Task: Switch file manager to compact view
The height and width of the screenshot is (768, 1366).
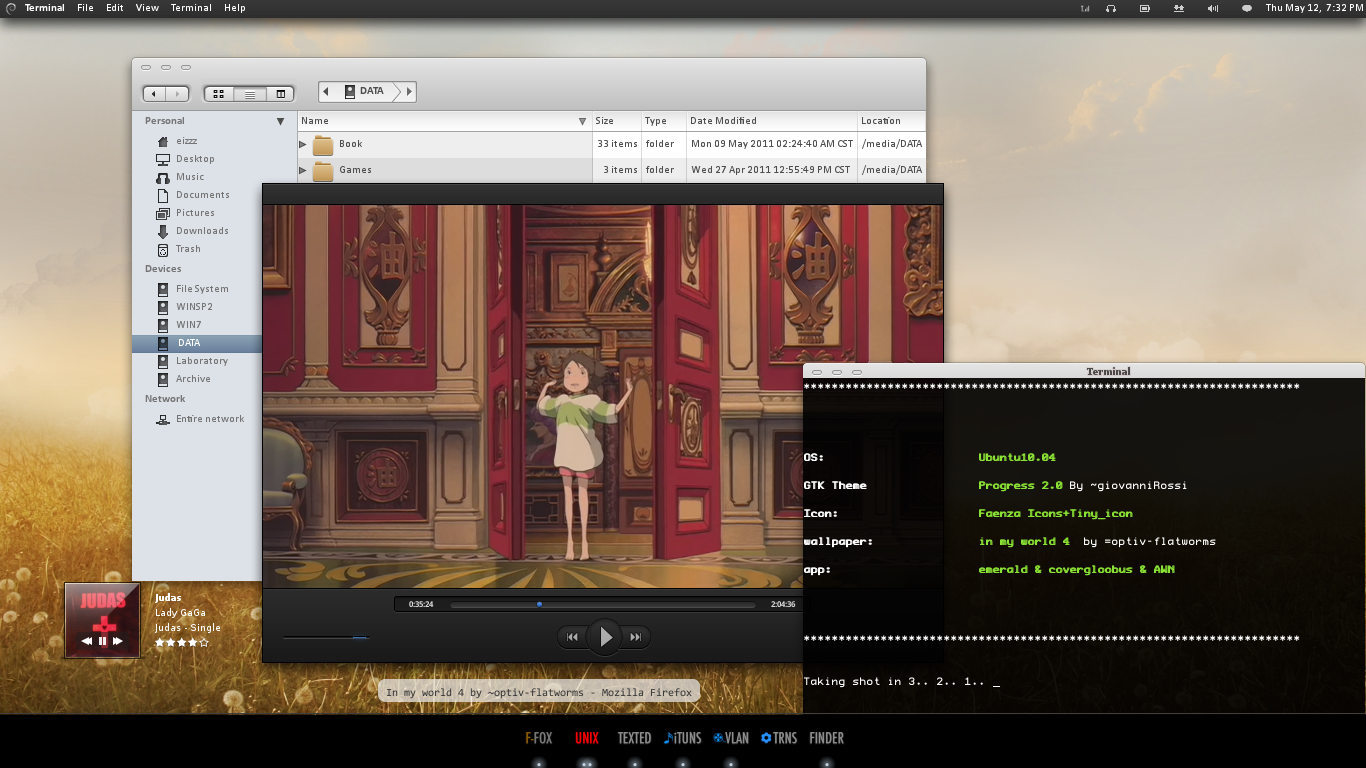Action: [x=280, y=94]
